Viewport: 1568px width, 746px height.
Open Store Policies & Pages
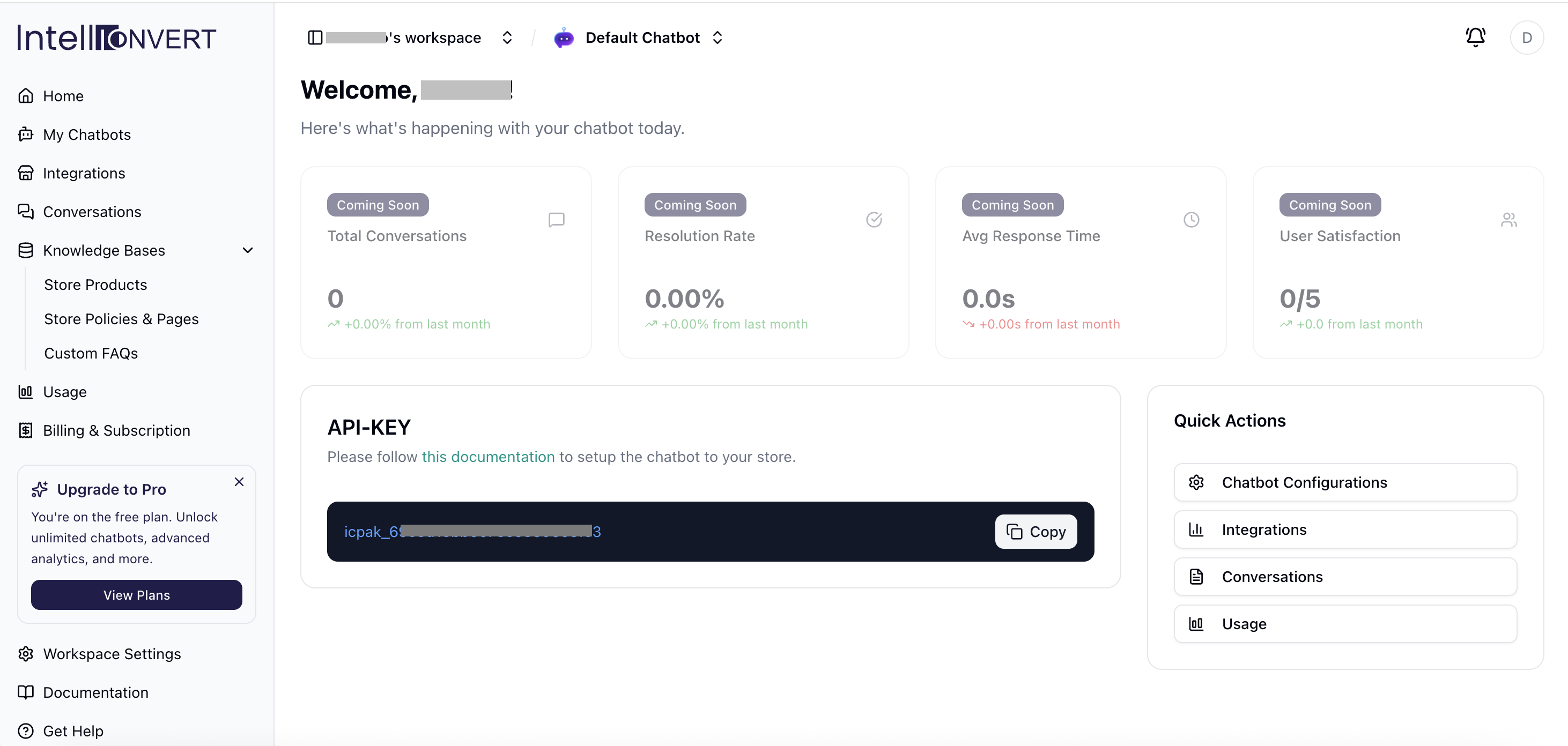[x=121, y=319]
